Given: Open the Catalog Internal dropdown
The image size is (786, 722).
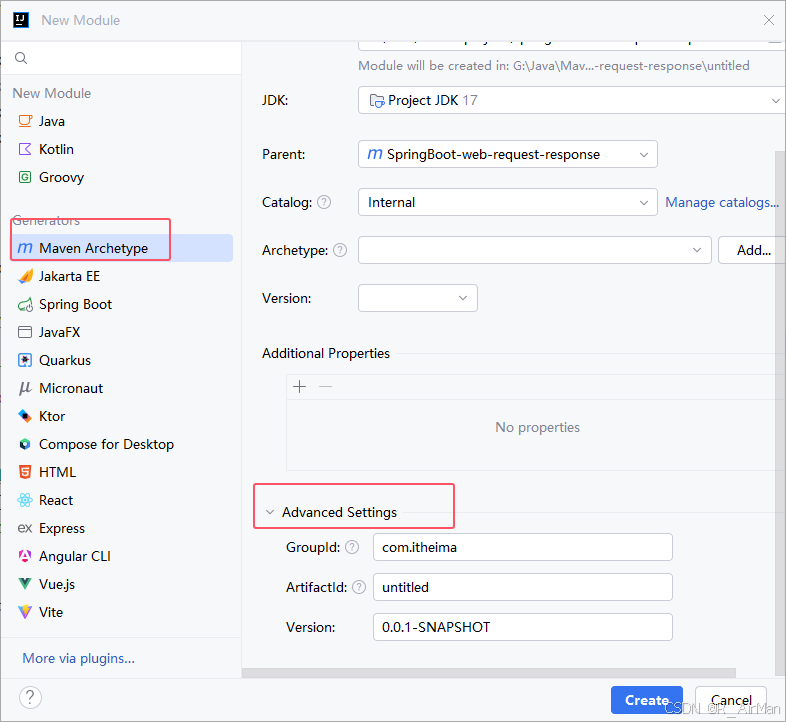Looking at the screenshot, I should [x=507, y=203].
